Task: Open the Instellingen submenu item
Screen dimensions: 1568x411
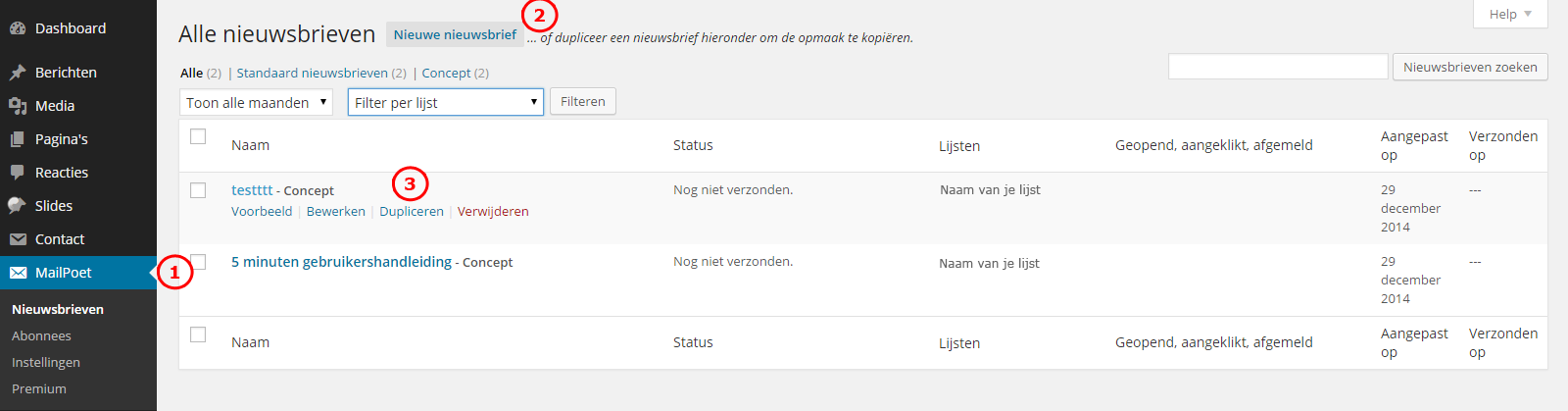Action: [46, 362]
